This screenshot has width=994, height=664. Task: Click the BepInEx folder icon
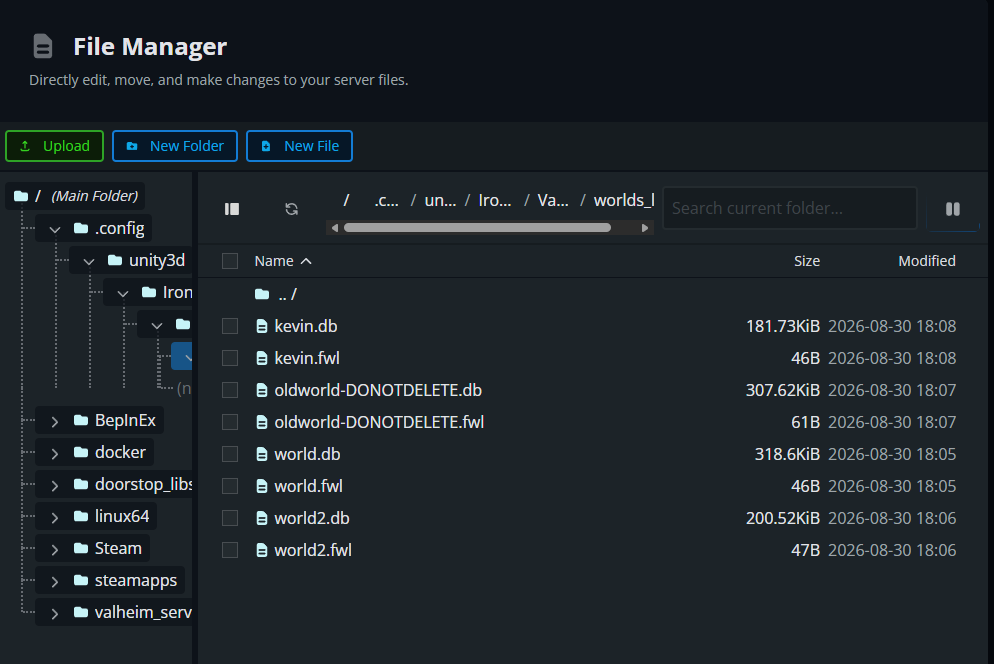81,420
